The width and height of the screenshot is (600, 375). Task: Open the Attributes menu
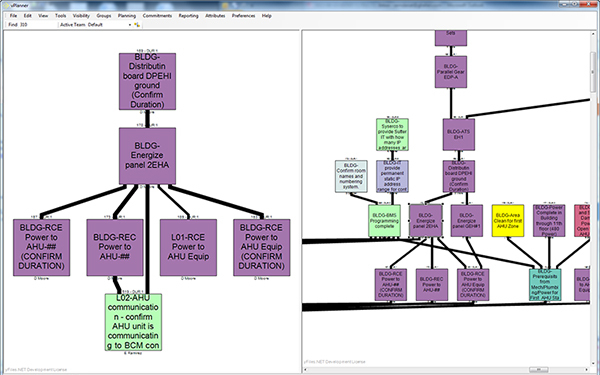tap(215, 16)
